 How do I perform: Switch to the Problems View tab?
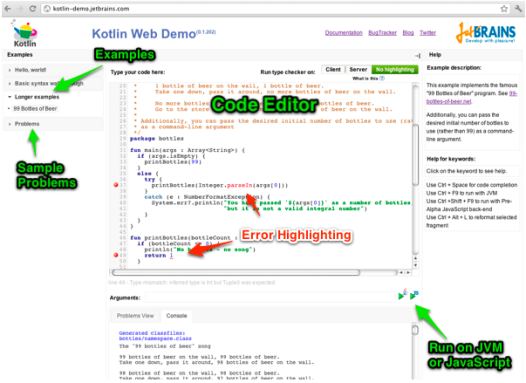pyautogui.click(x=135, y=316)
